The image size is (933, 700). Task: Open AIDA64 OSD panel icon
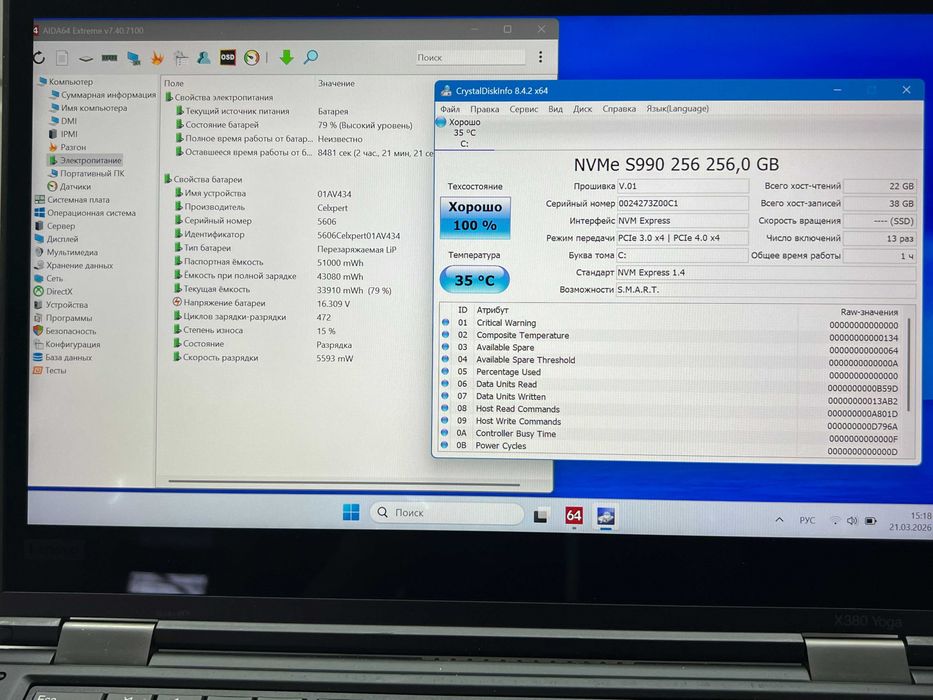pos(227,57)
